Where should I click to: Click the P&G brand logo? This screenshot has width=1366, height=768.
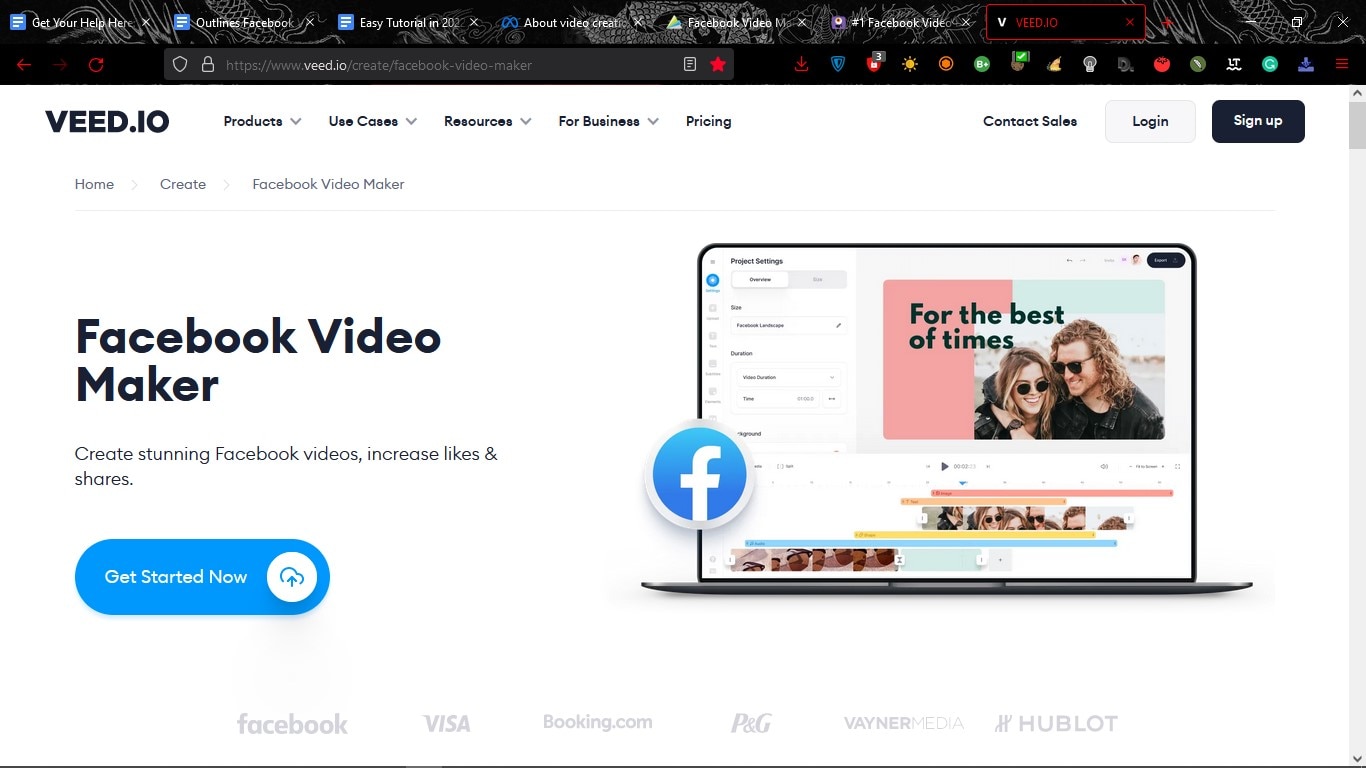[750, 723]
